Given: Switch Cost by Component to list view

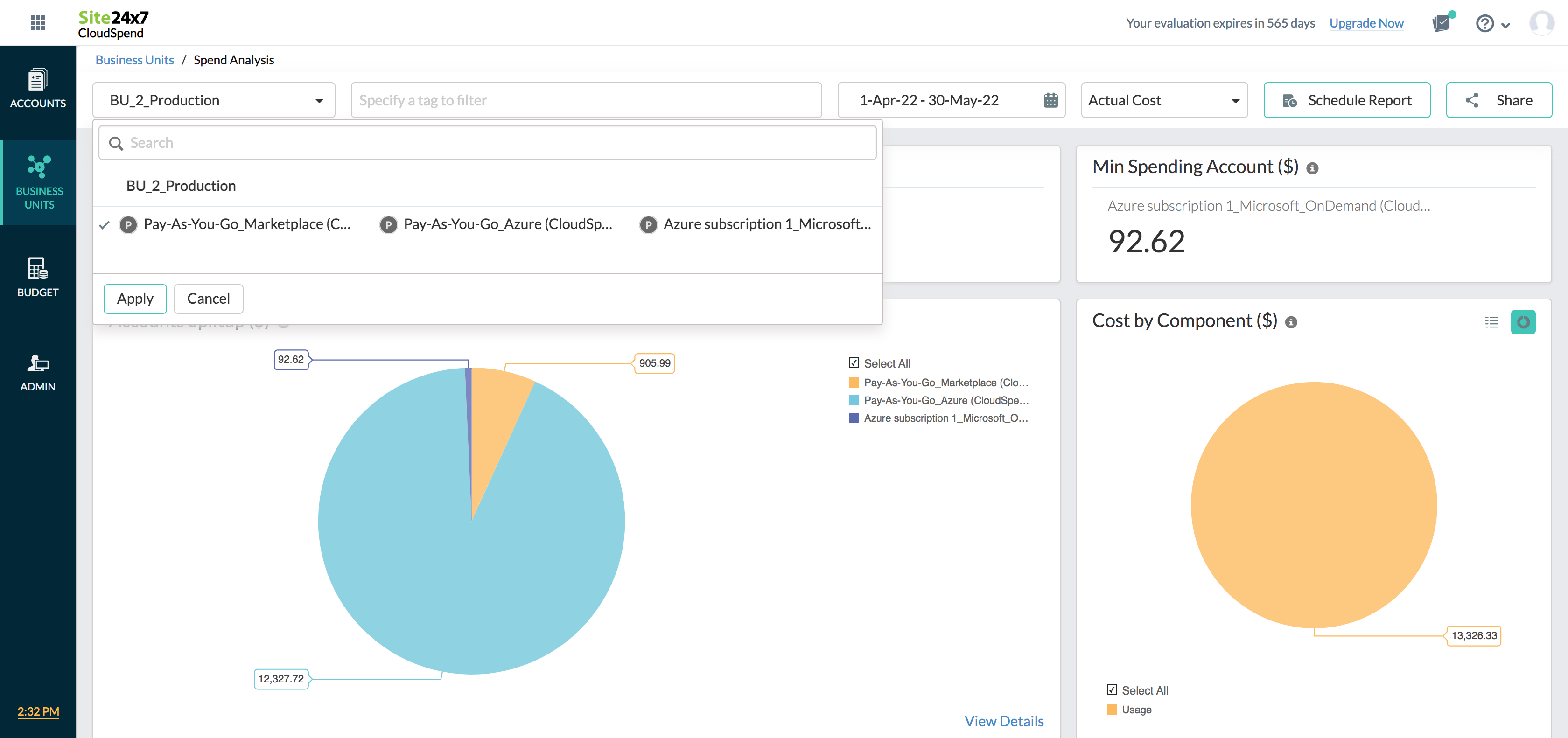Looking at the screenshot, I should pos(1491,322).
